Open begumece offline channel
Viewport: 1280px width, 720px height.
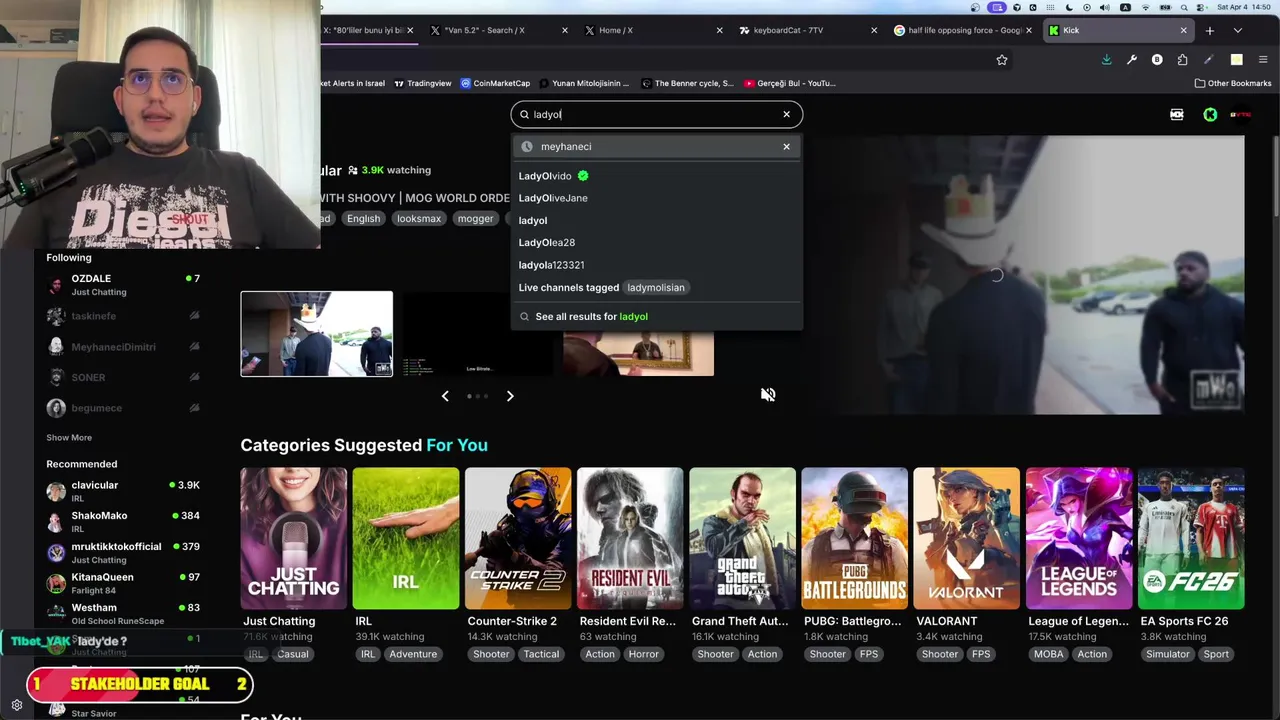point(123,408)
